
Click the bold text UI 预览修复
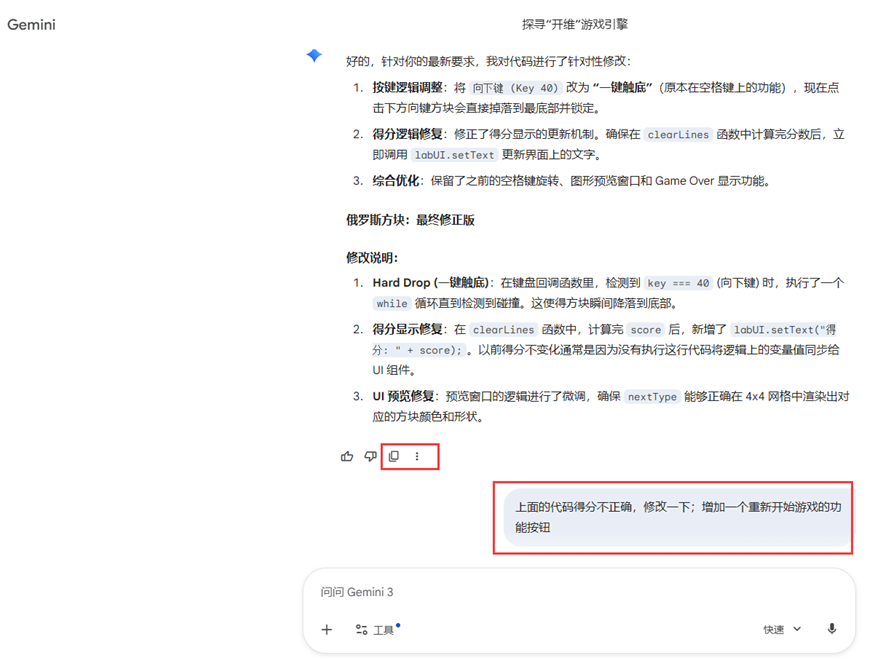(x=403, y=396)
